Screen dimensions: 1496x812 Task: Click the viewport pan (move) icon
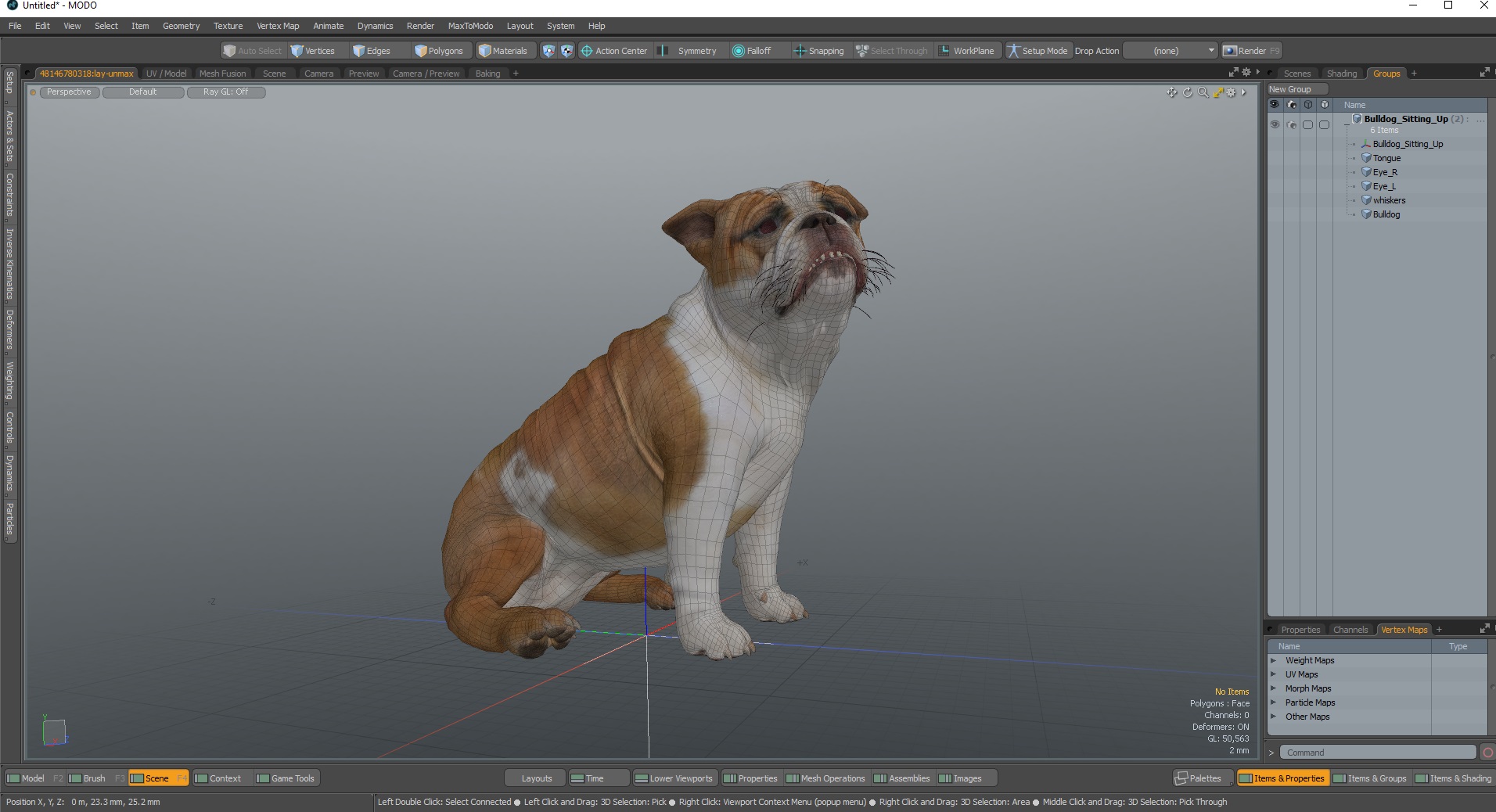point(1171,92)
